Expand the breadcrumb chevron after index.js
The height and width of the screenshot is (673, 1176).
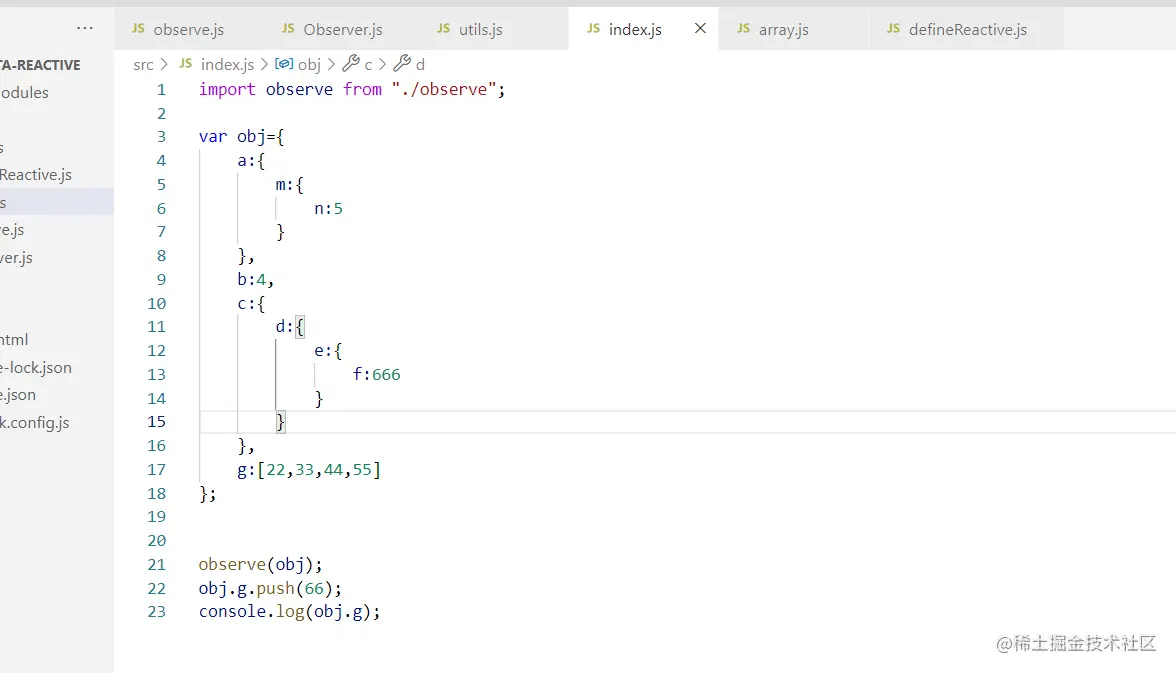coord(264,65)
